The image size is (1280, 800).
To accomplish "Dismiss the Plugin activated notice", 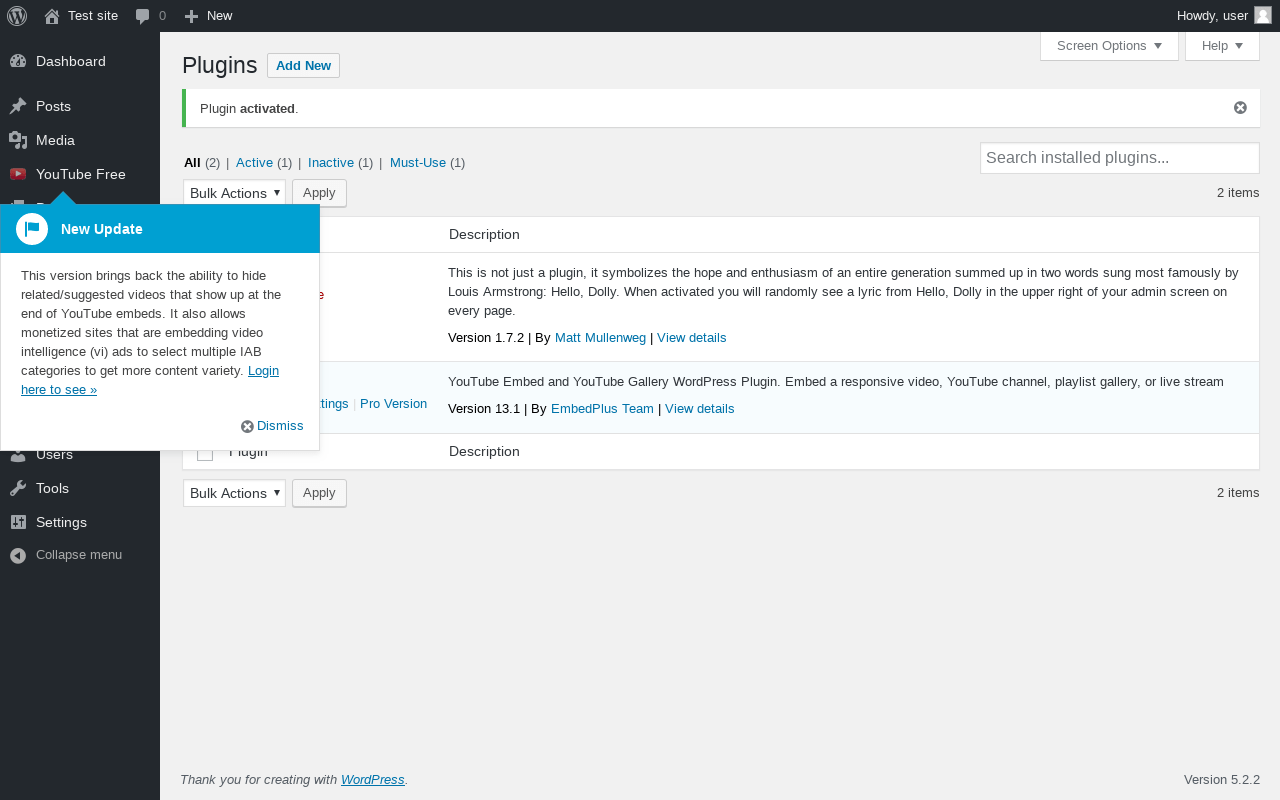I will [x=1240, y=108].
